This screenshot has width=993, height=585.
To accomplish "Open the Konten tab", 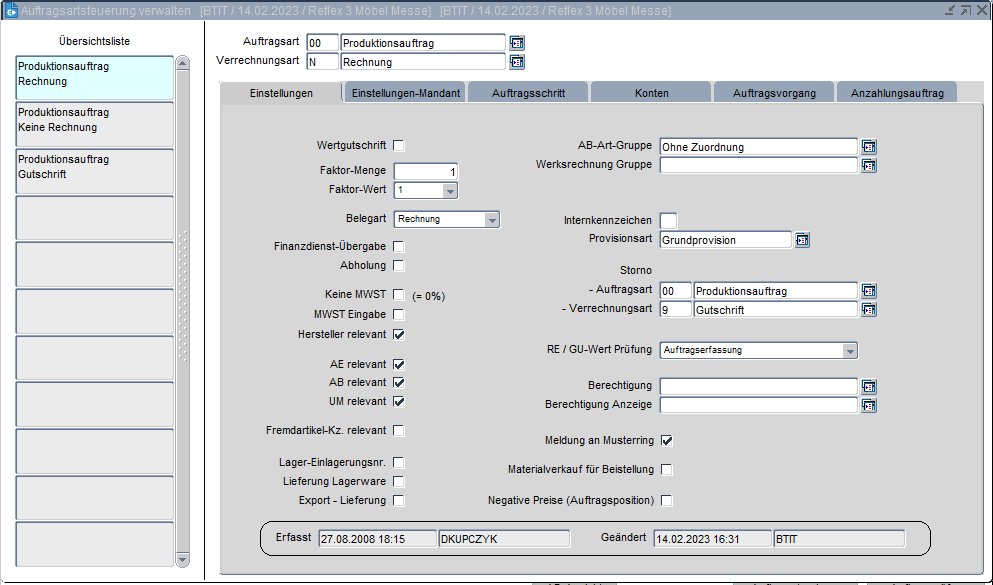I will [652, 93].
